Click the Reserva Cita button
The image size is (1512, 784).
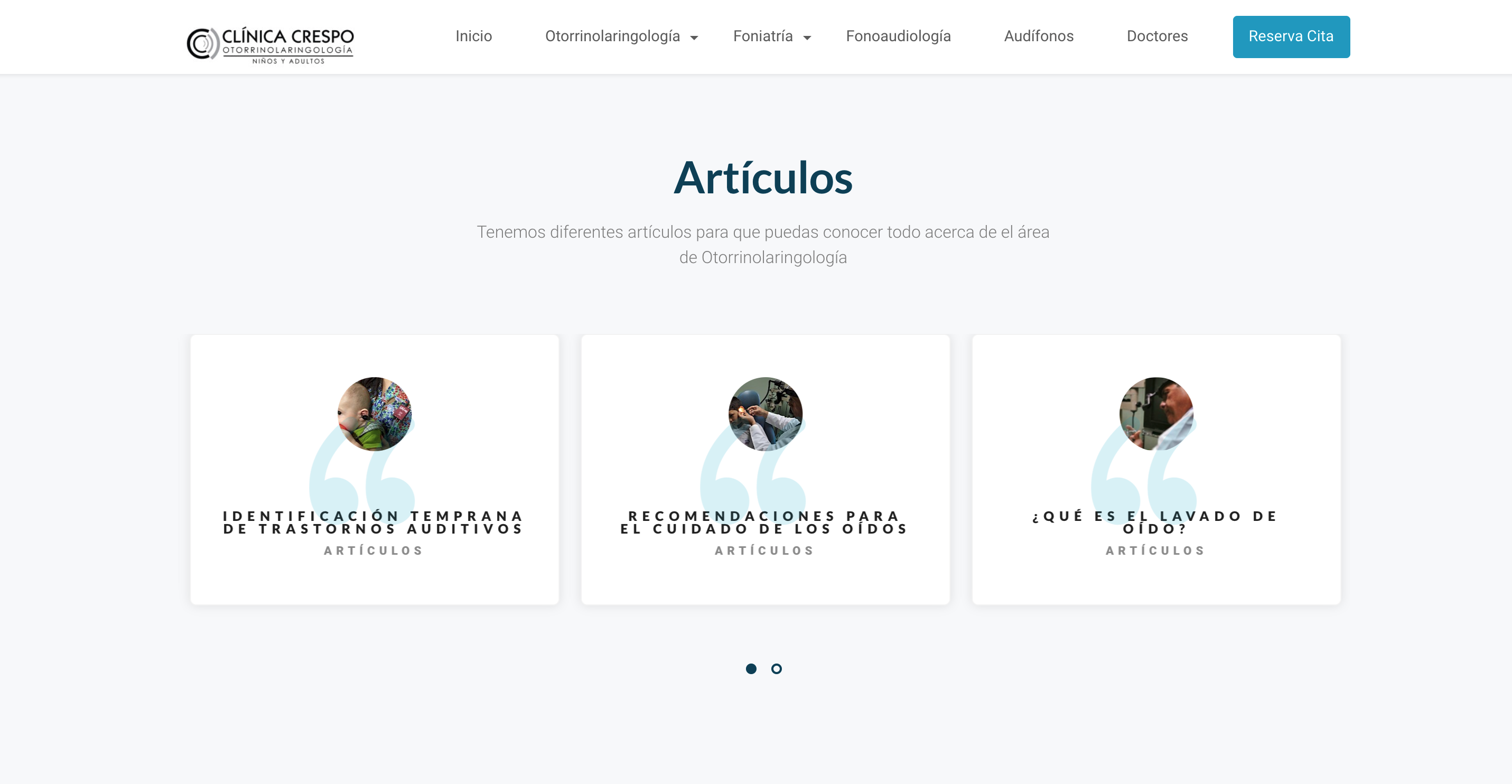click(1291, 36)
